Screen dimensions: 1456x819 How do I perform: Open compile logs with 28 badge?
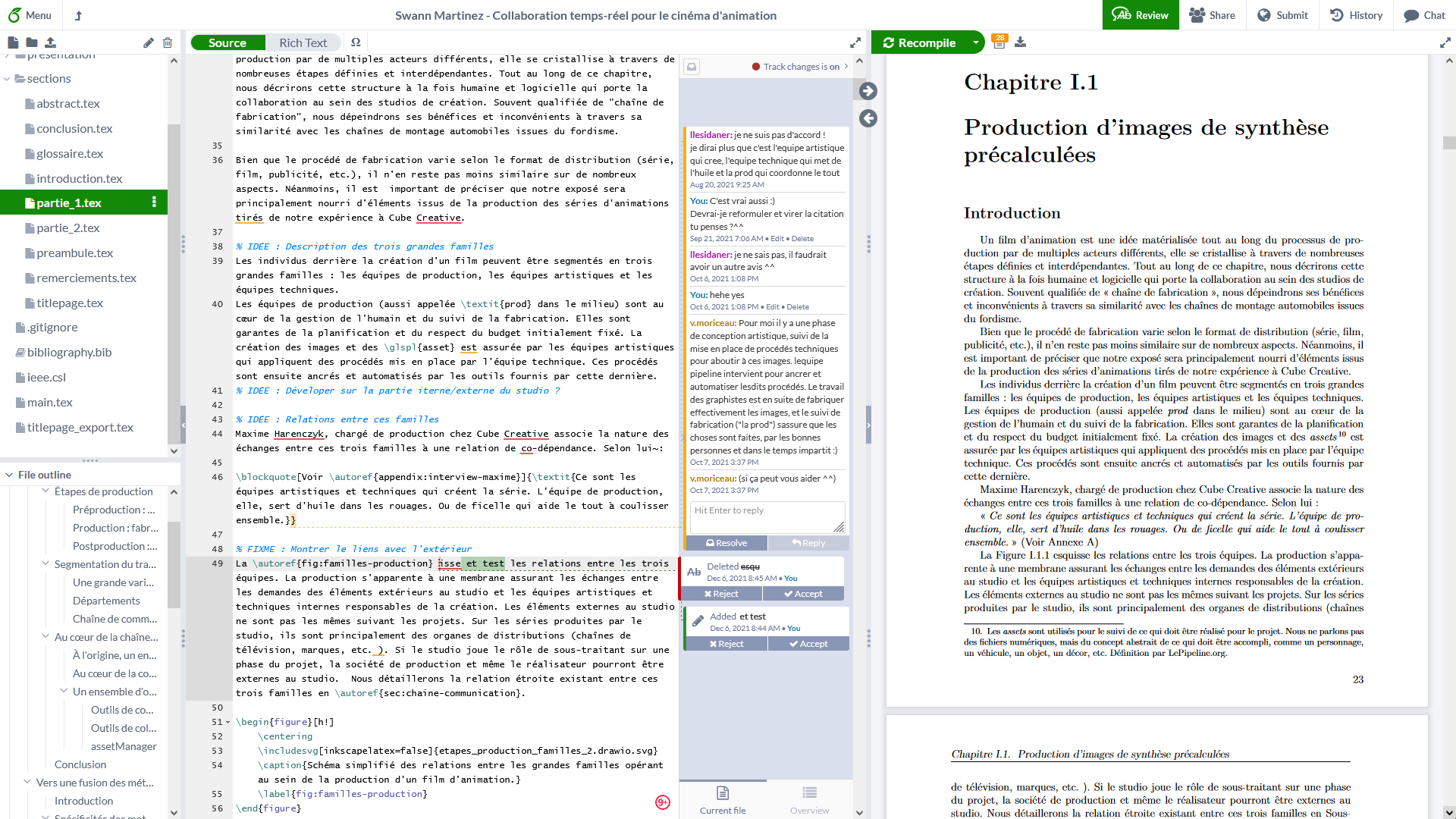tap(999, 42)
